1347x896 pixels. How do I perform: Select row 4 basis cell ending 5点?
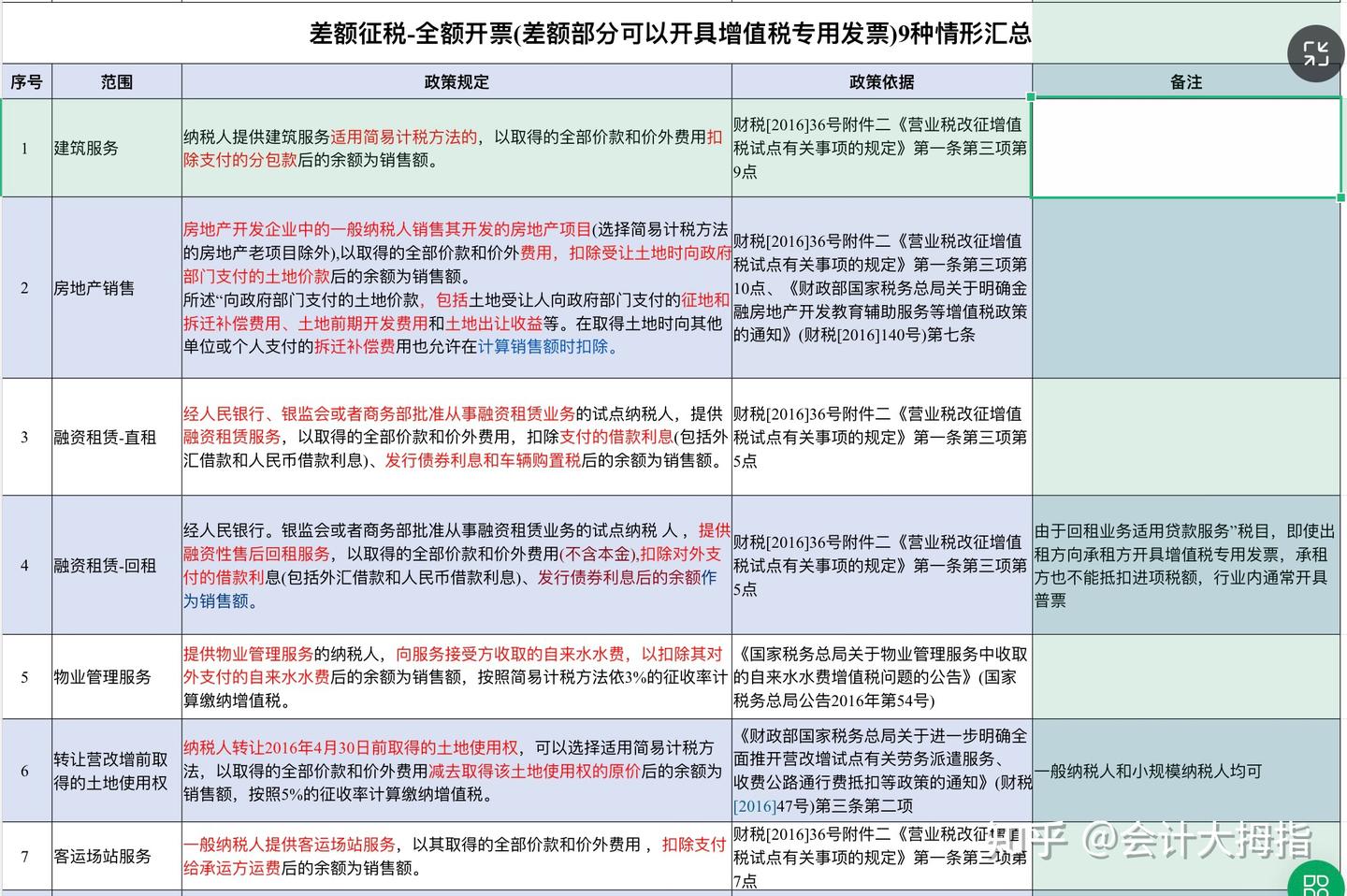882,565
